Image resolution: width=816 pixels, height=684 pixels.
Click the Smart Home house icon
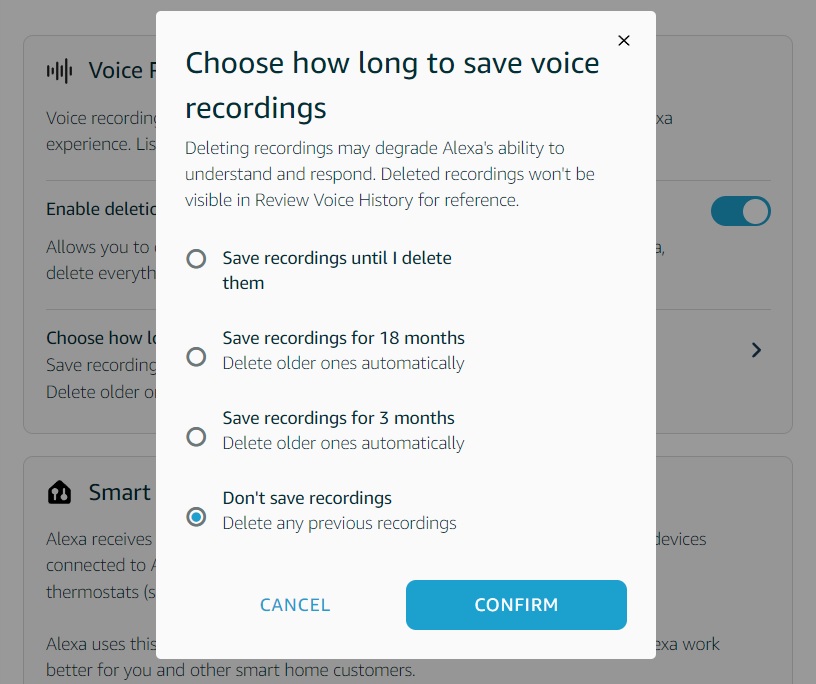pyautogui.click(x=59, y=492)
